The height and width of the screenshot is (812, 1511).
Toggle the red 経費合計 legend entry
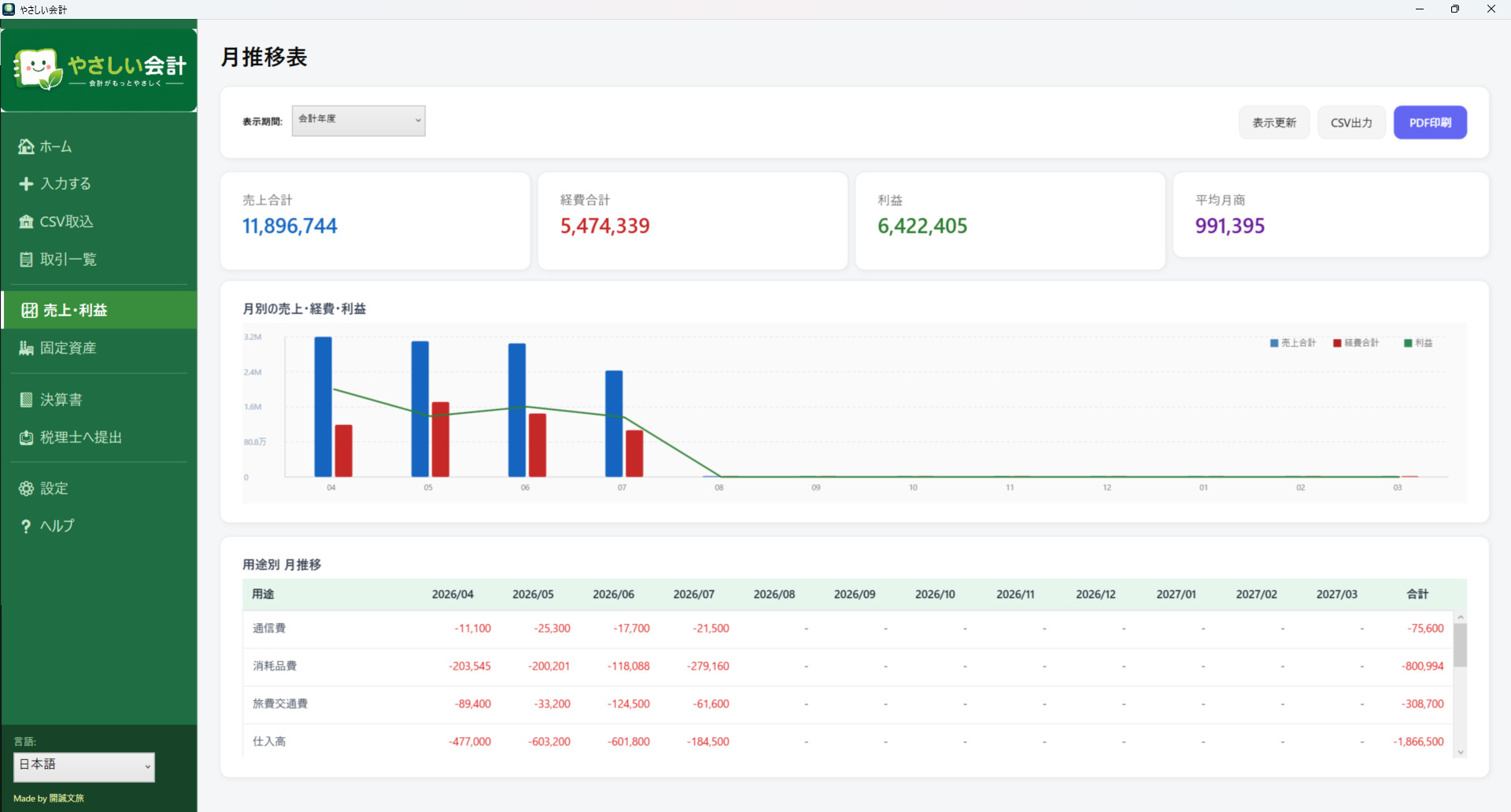point(1356,343)
